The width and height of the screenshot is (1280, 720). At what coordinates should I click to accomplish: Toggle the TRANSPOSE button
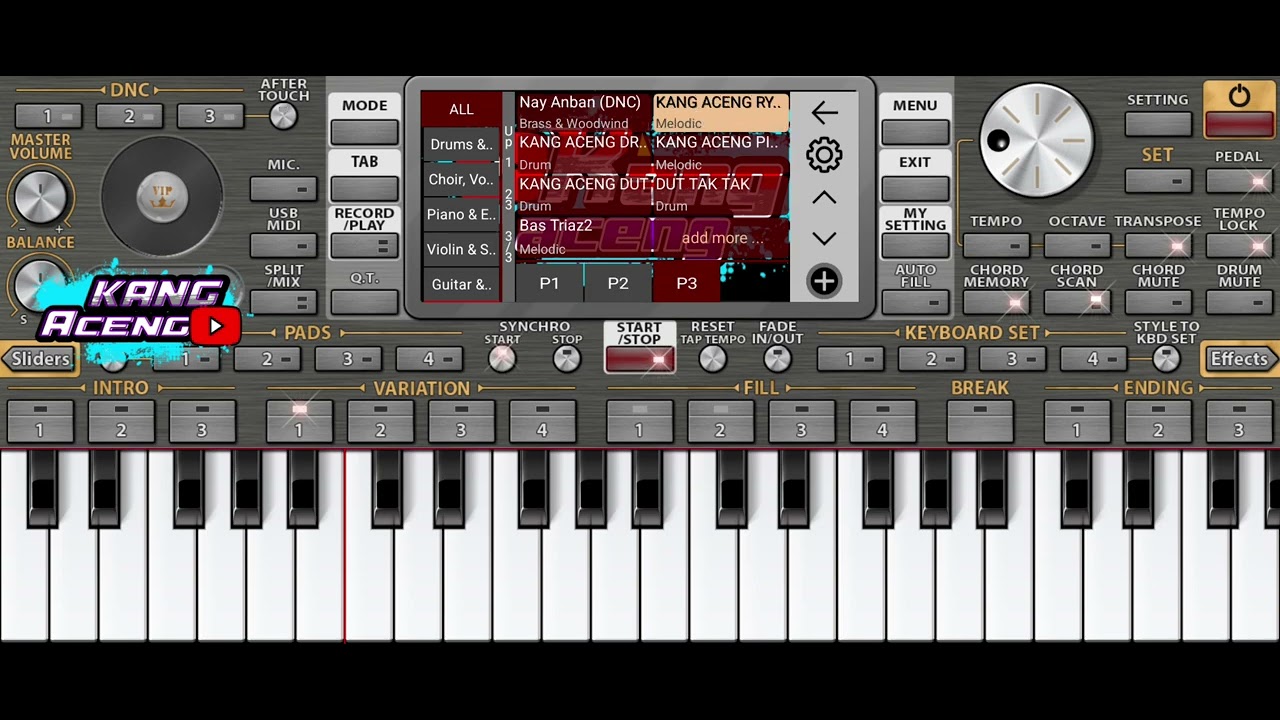[1158, 246]
